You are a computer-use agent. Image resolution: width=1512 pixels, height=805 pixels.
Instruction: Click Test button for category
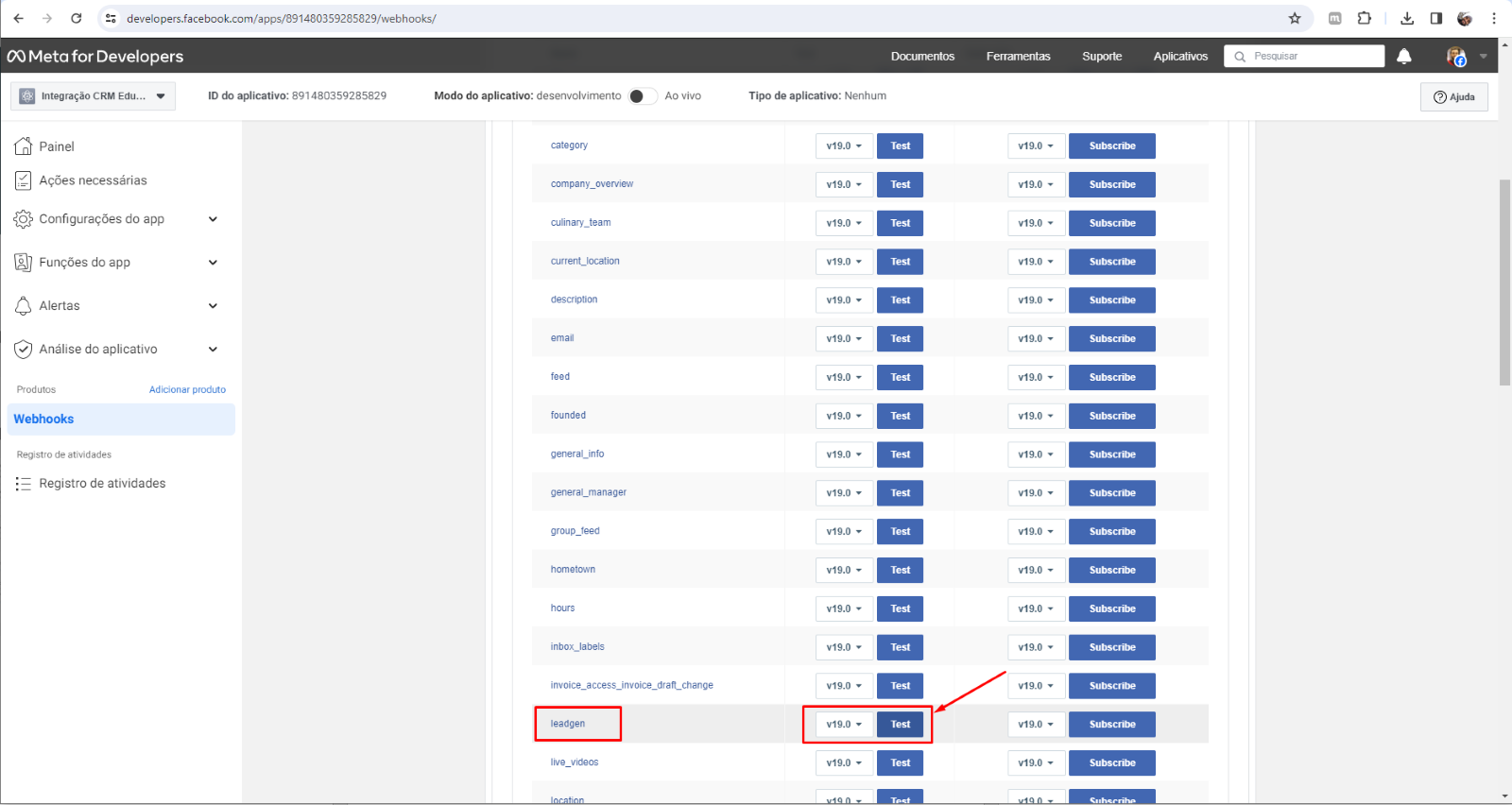[901, 146]
